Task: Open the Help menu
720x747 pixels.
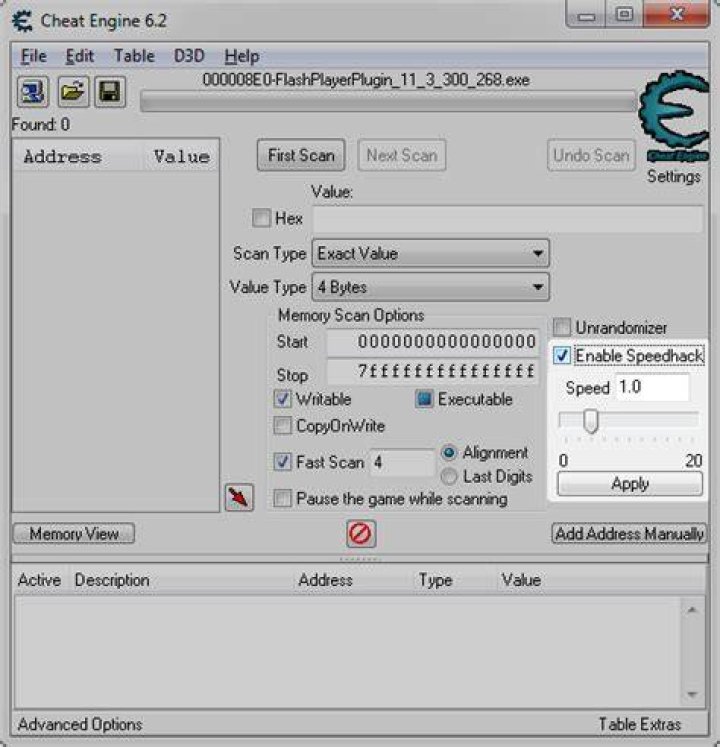Action: click(242, 56)
